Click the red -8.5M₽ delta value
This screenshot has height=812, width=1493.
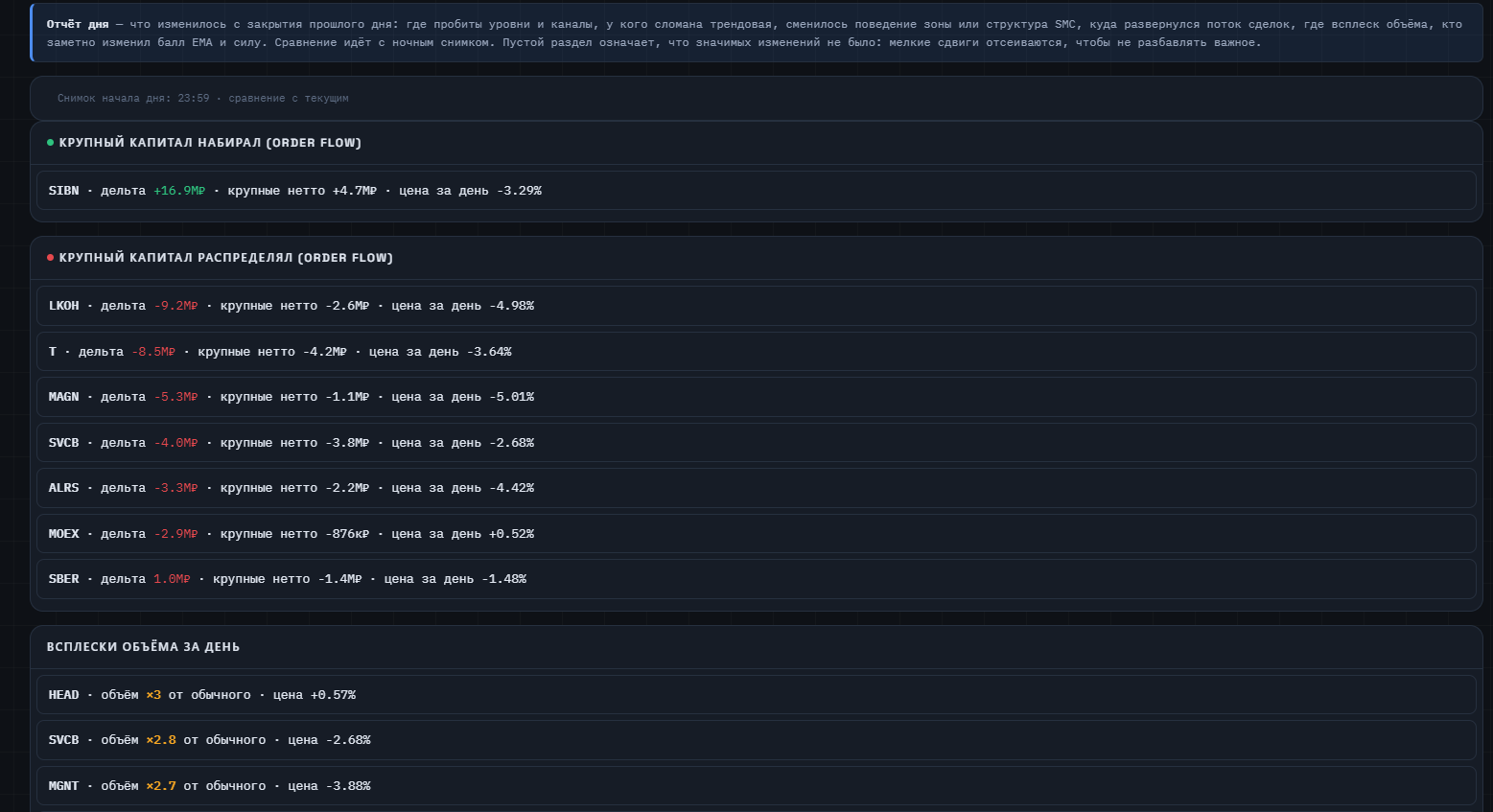[x=153, y=352]
